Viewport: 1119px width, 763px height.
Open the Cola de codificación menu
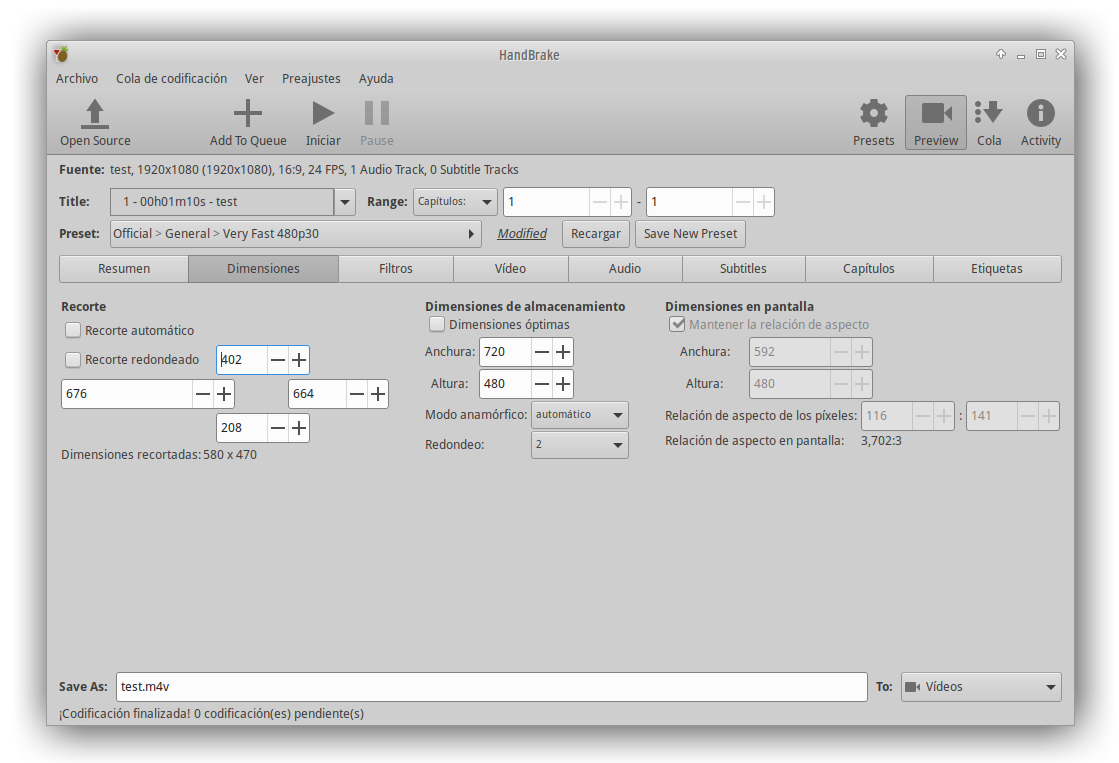[171, 78]
